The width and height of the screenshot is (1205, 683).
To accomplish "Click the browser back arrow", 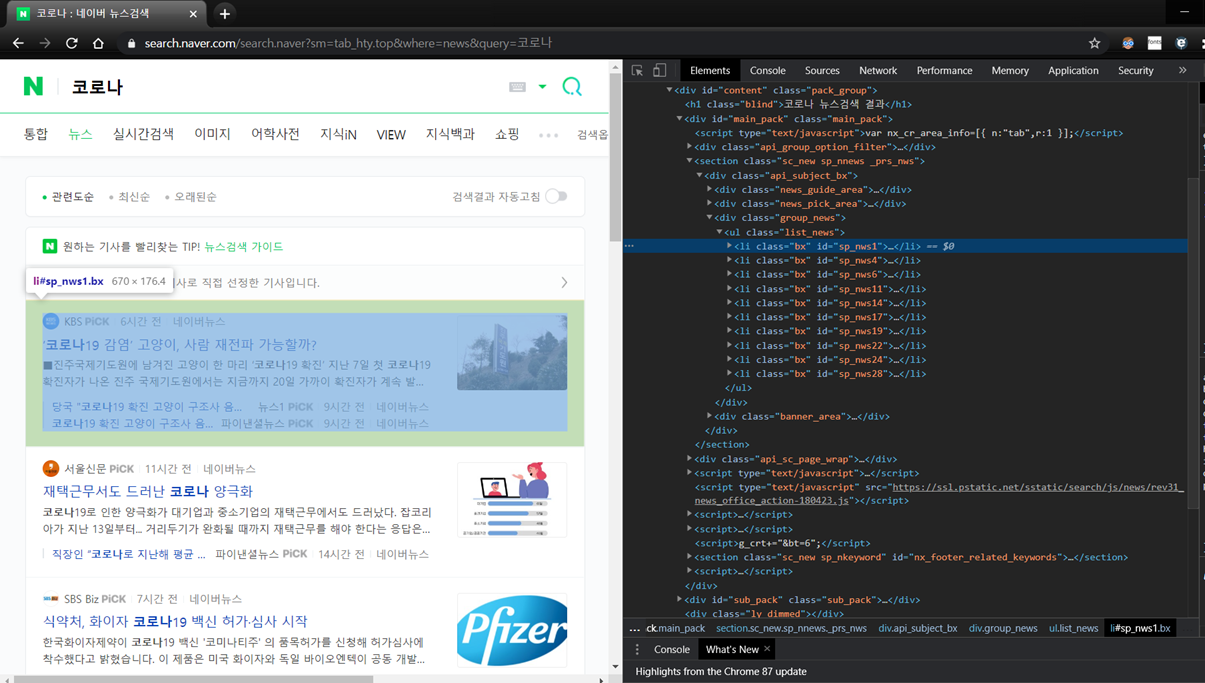I will click(x=18, y=43).
